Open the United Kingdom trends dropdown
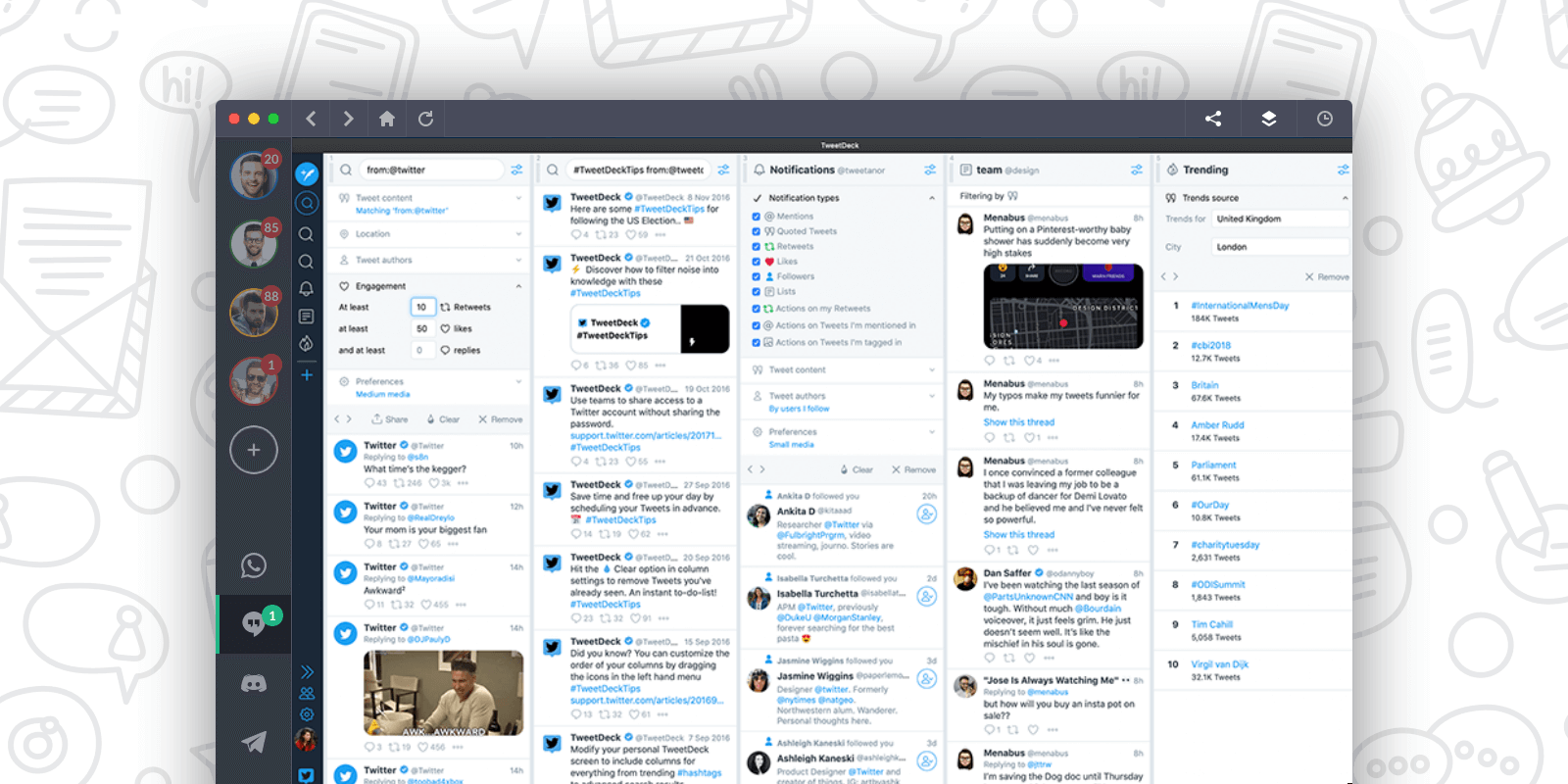The image size is (1568, 784). (x=1279, y=220)
